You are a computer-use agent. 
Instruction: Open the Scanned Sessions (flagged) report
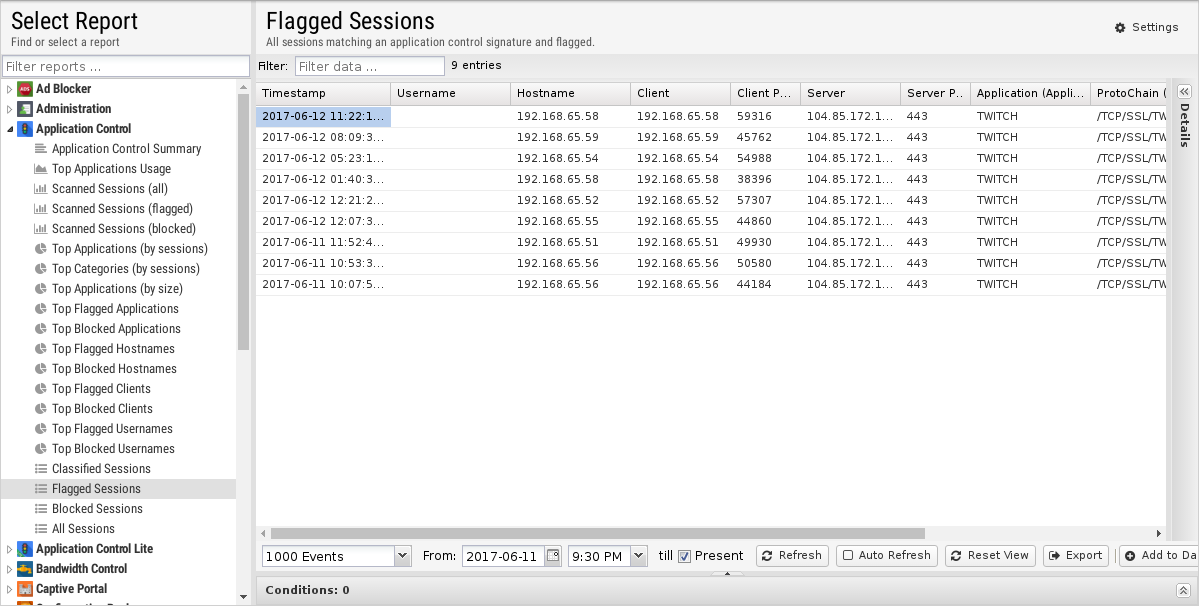(122, 209)
